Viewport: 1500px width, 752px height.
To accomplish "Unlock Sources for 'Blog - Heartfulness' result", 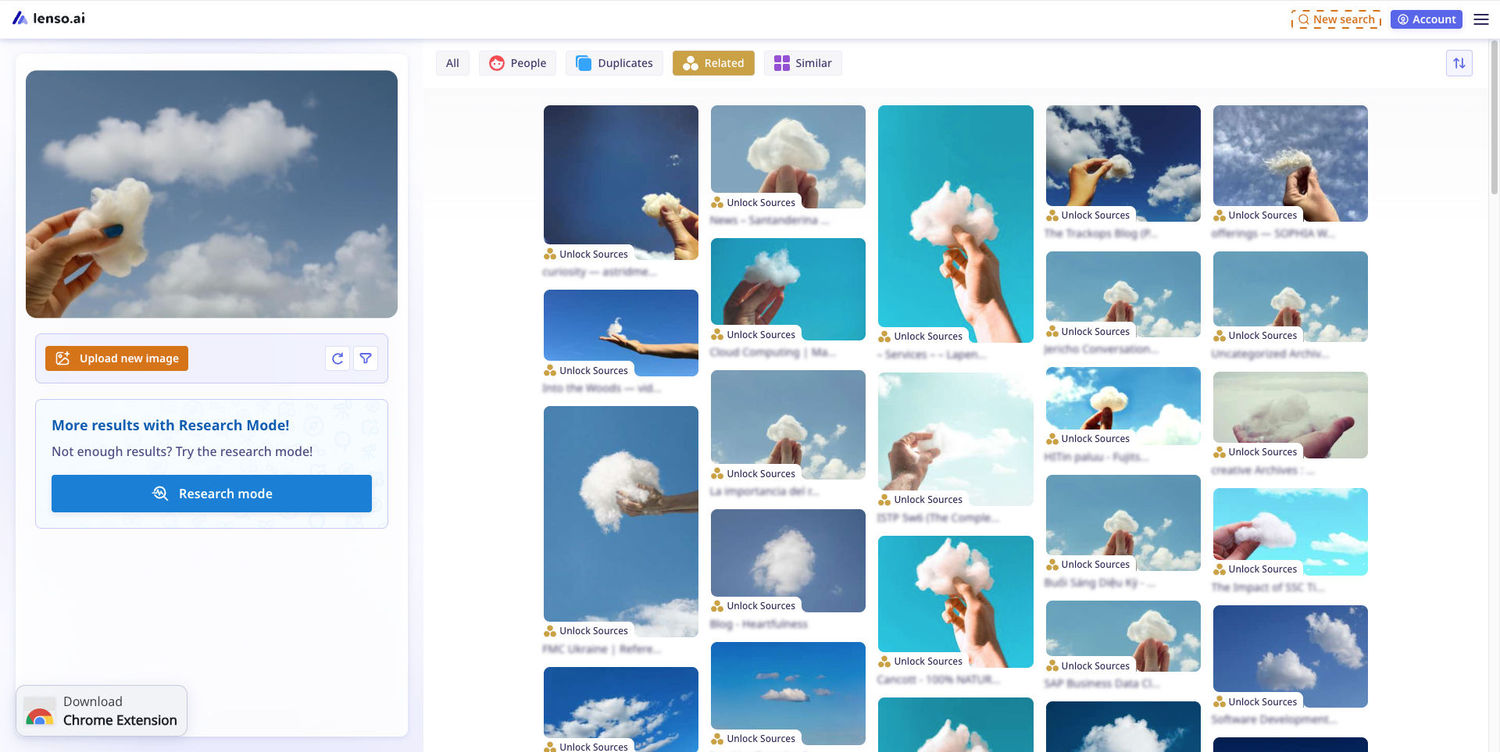I will 754,606.
